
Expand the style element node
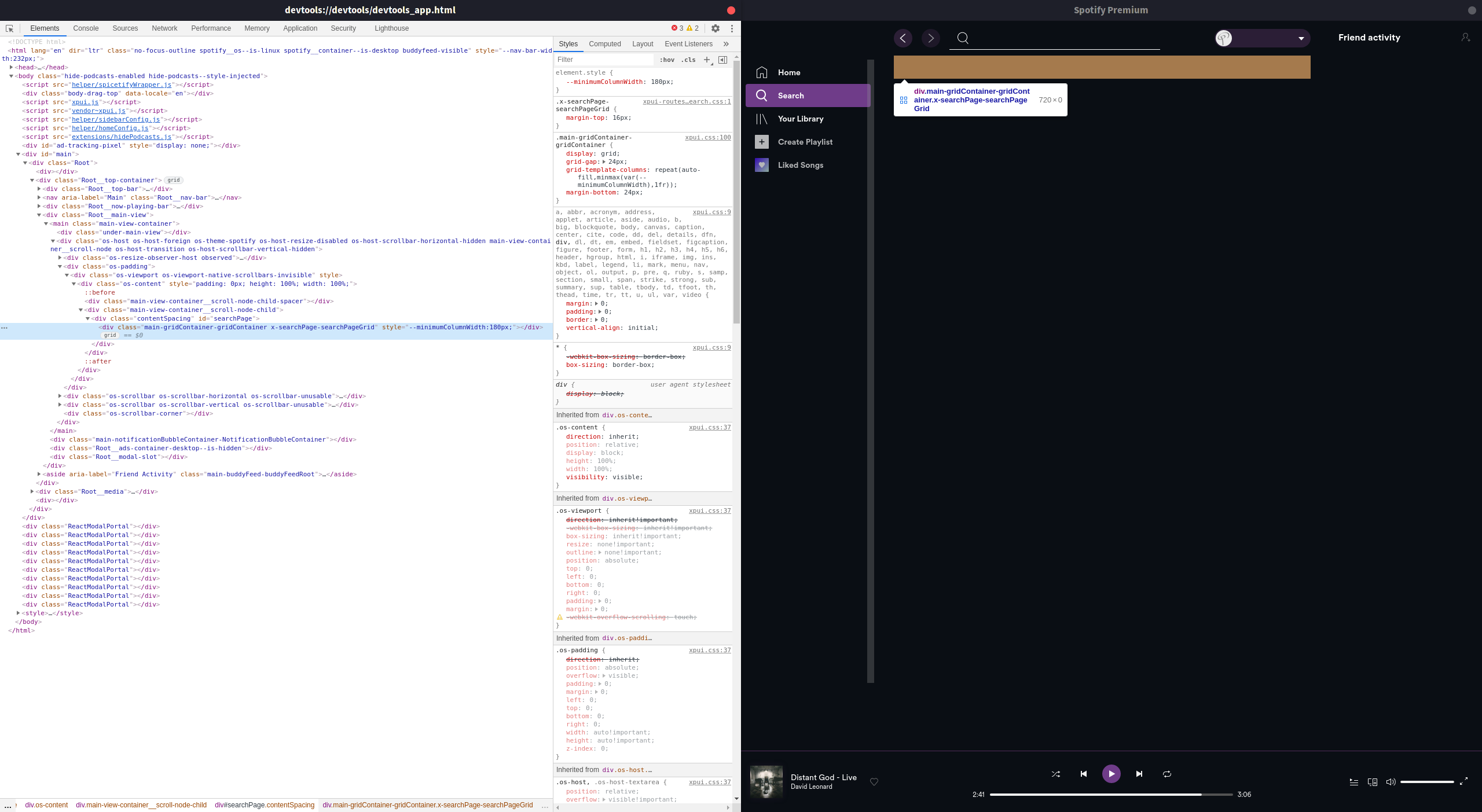pyautogui.click(x=18, y=613)
